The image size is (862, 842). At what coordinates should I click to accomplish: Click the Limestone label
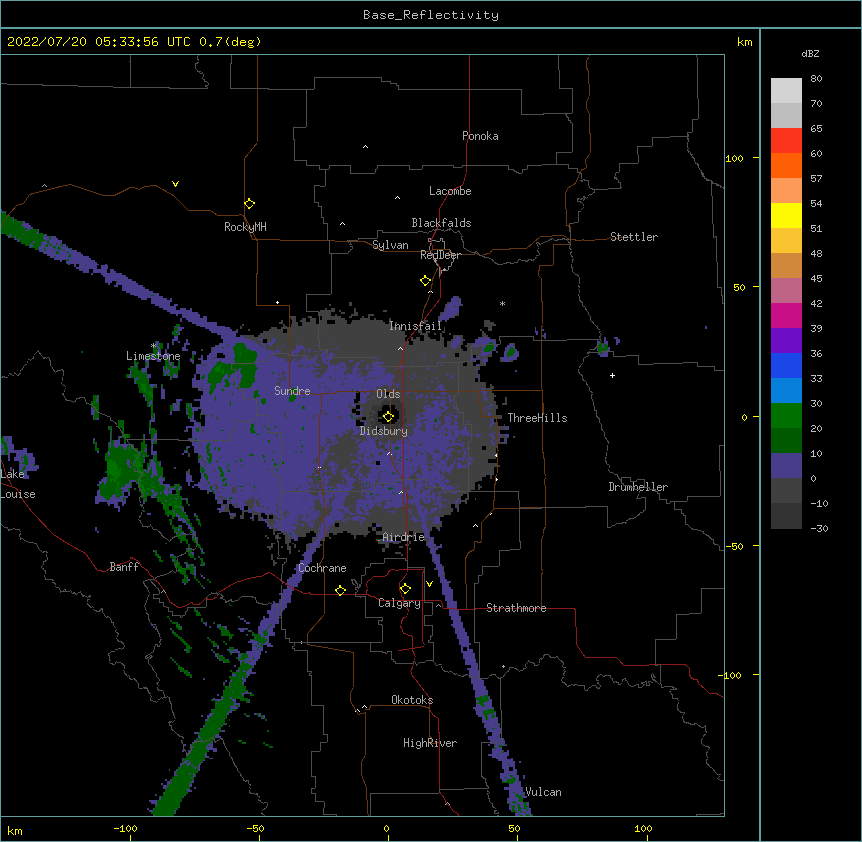[x=153, y=356]
